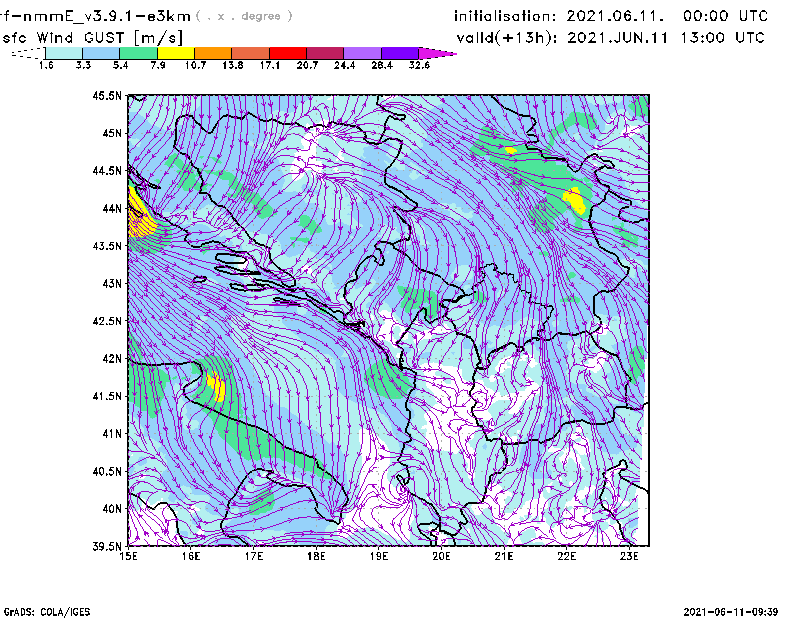Select the yellow 7.9–10.7 legend swatch
This screenshot has width=800, height=618.
(176, 53)
